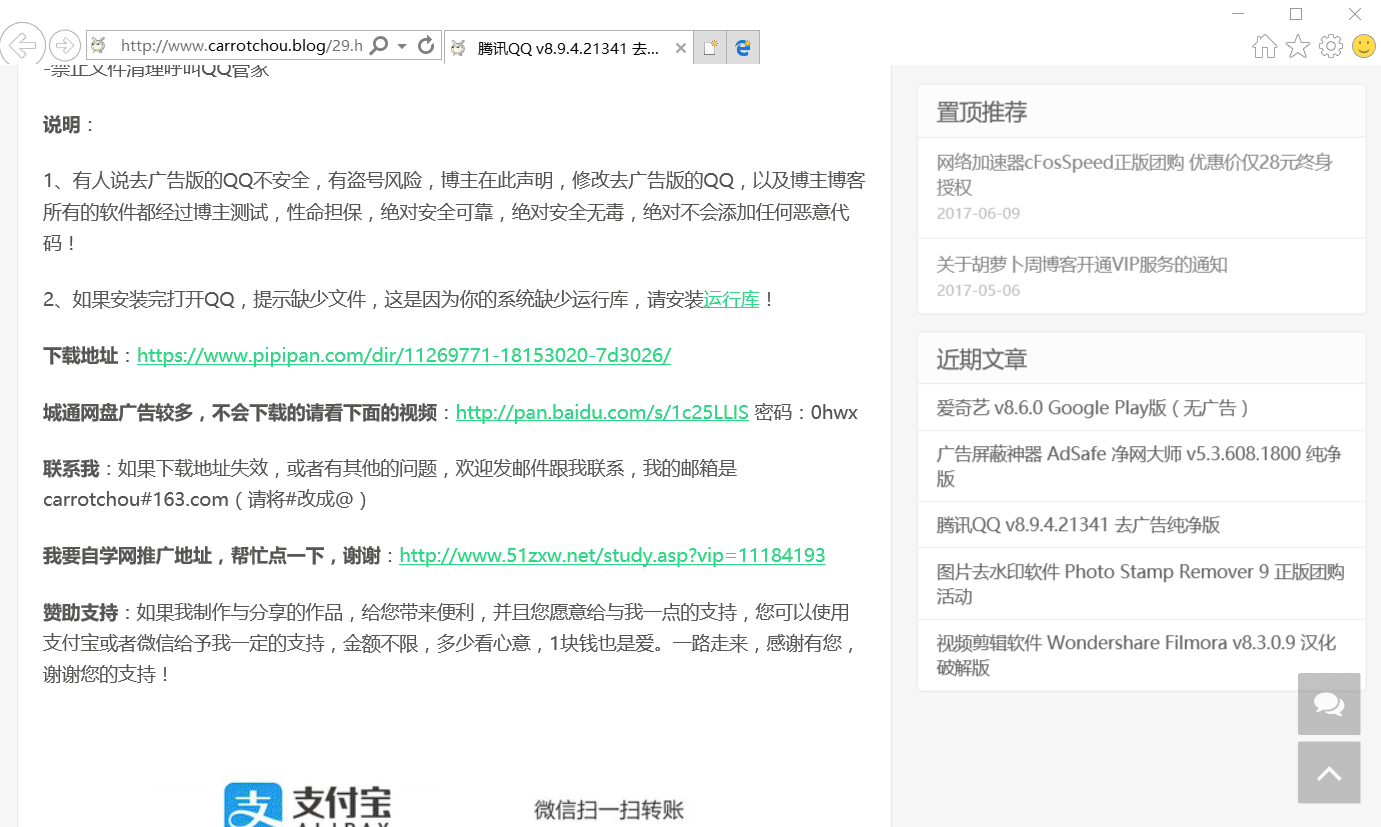Open 图片去水印软件 Photo Stamp Remover article
1381x827 pixels.
pyautogui.click(x=1141, y=584)
